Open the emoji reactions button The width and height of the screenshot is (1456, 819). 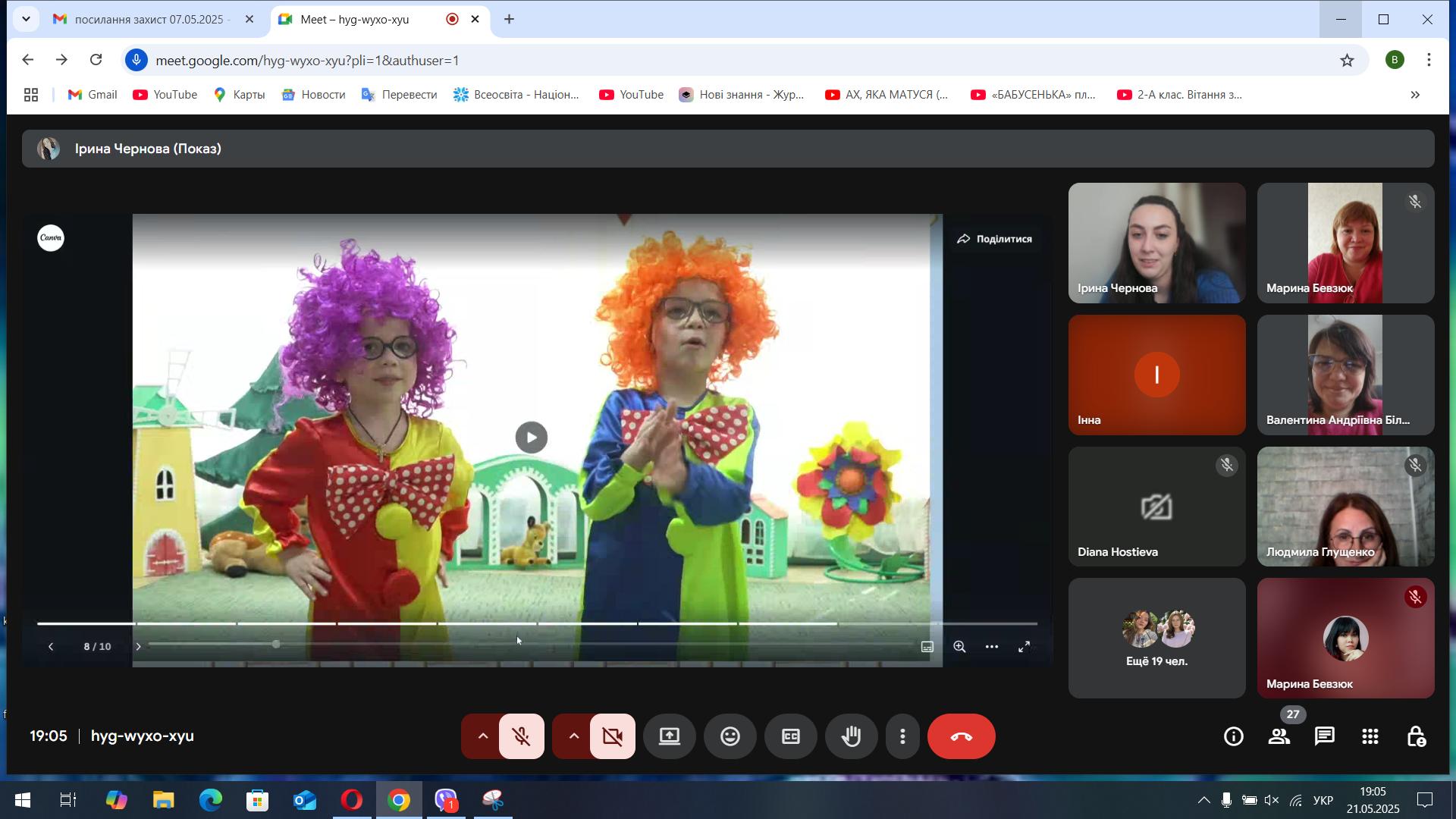pyautogui.click(x=730, y=736)
